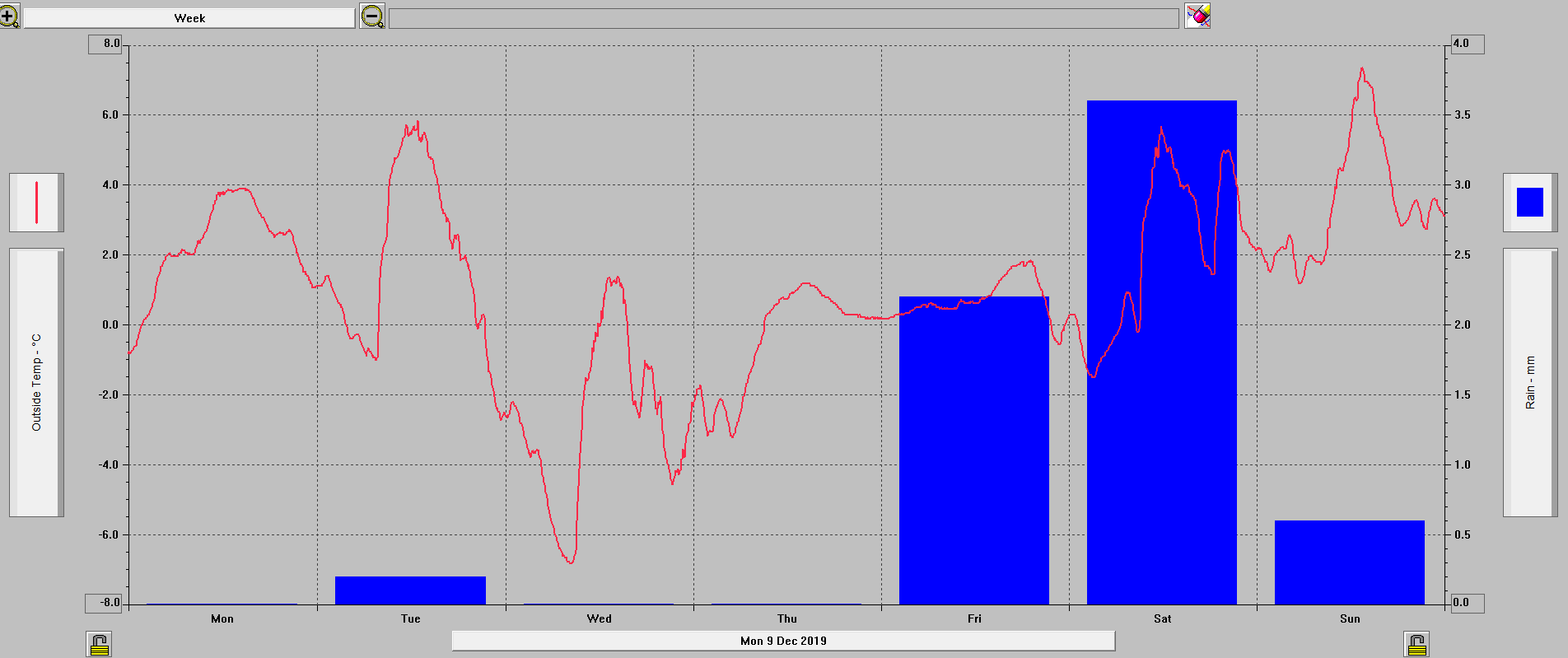Image resolution: width=1568 pixels, height=658 pixels.
Task: Open the Outside Temp variable selector
Action: [x=36, y=382]
